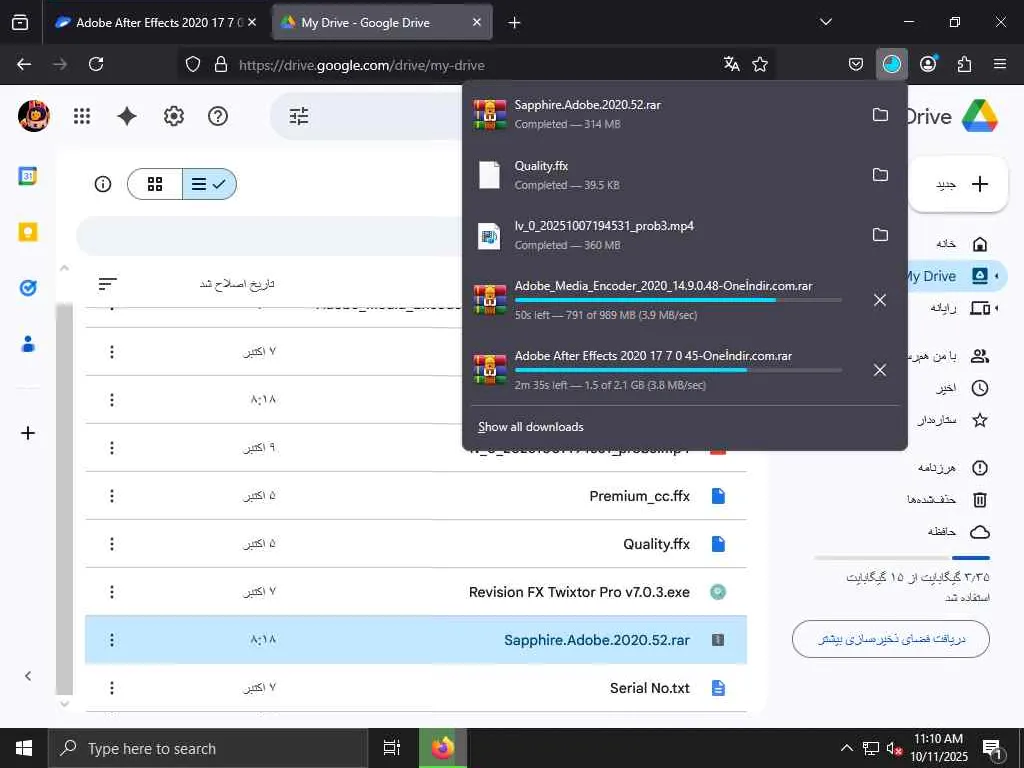Reload the current page

(96, 64)
